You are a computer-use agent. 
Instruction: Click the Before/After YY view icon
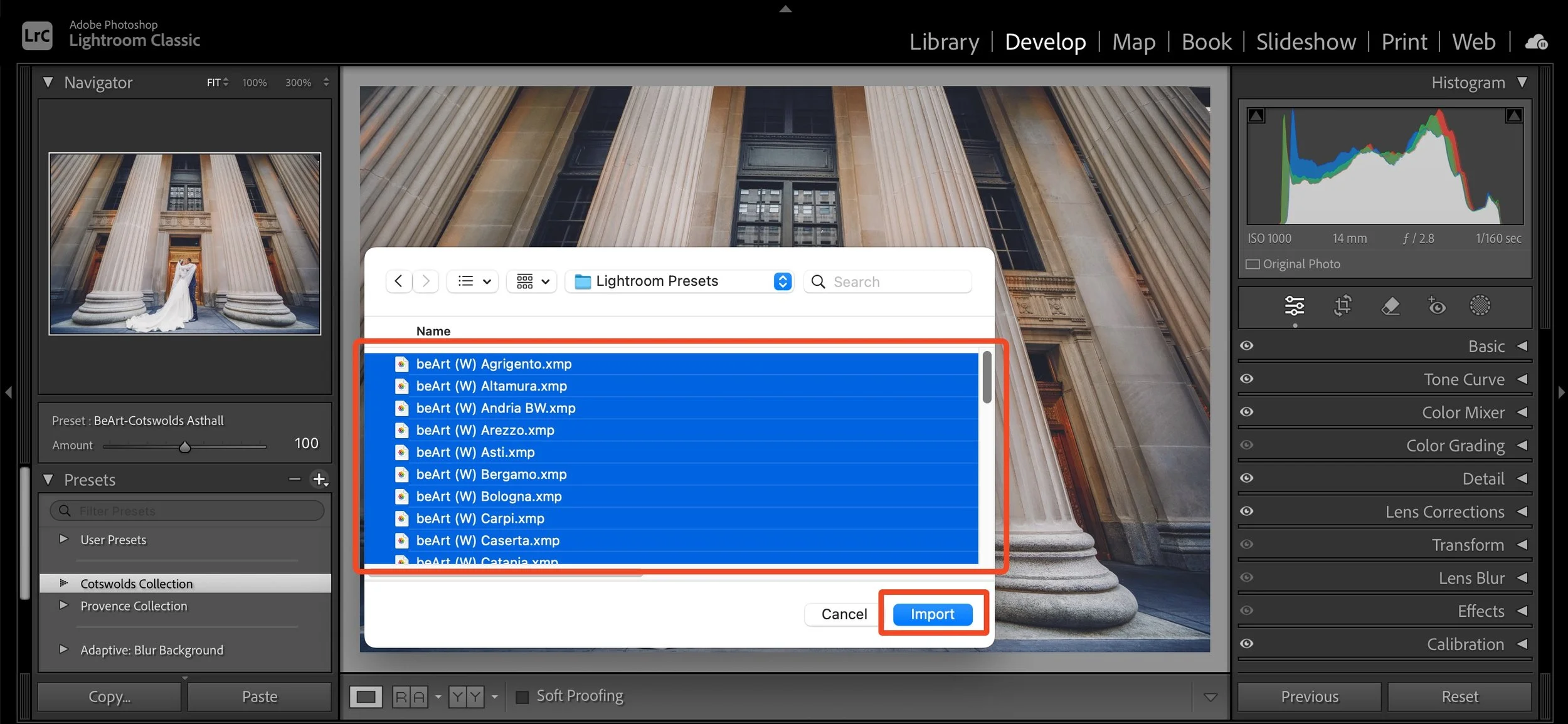pos(467,696)
